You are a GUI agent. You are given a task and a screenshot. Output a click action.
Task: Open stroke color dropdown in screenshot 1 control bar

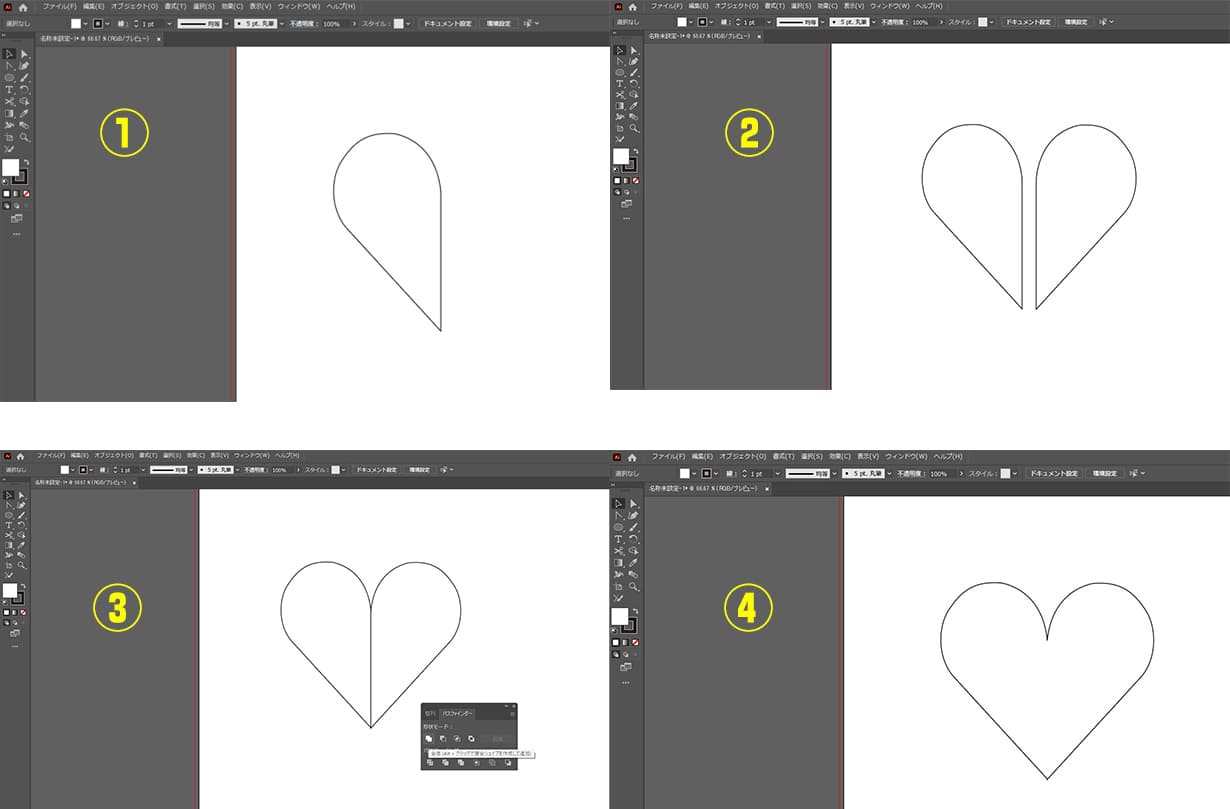(x=107, y=22)
